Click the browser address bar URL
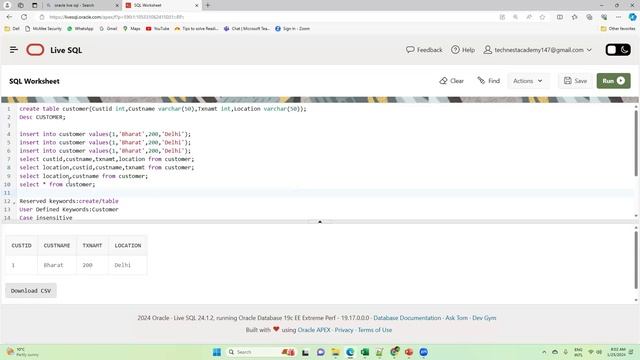Screen dimensions: 640x360 pos(117,17)
